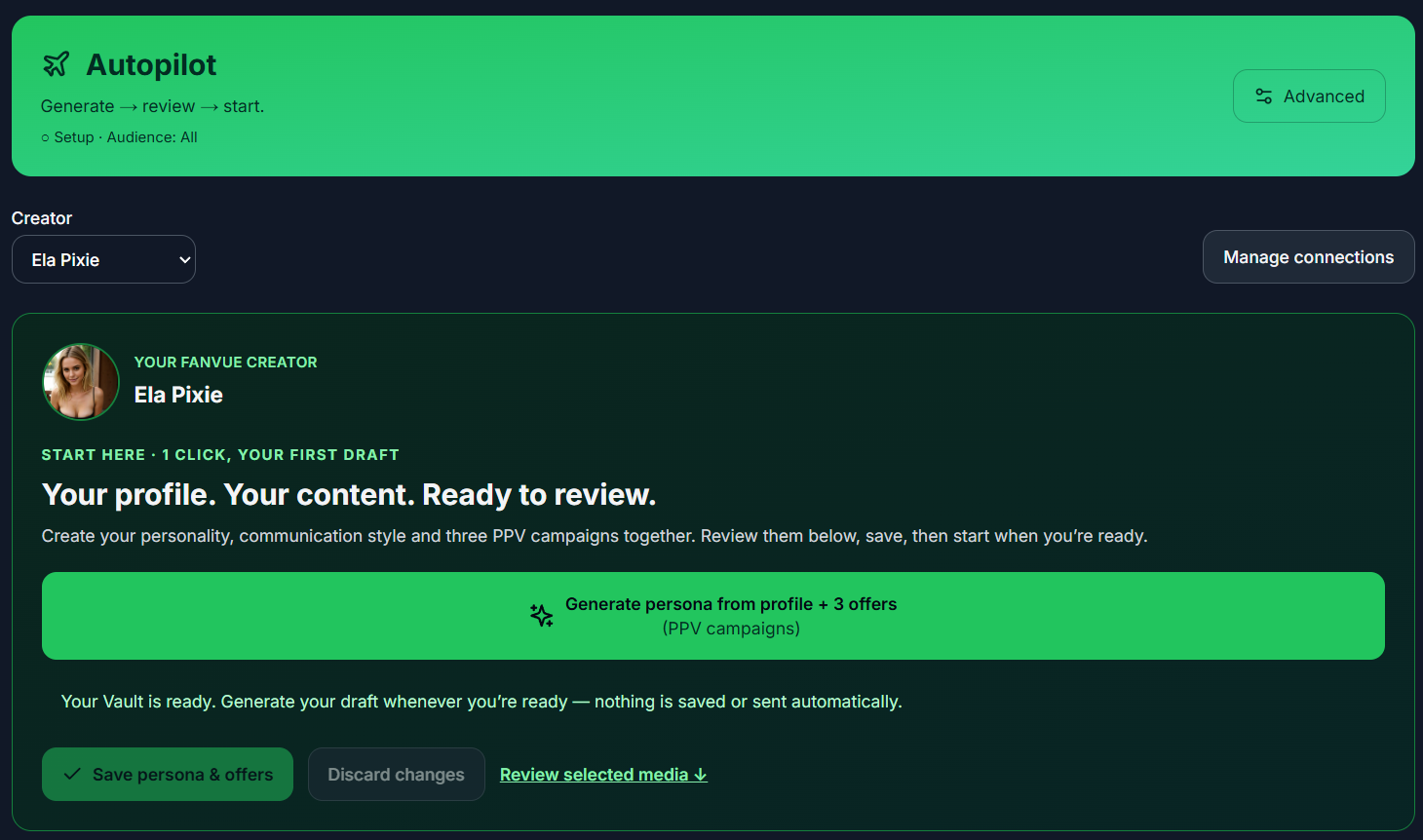Click Ela Pixie profile avatar
Viewport: 1423px width, 840px height.
tap(81, 382)
